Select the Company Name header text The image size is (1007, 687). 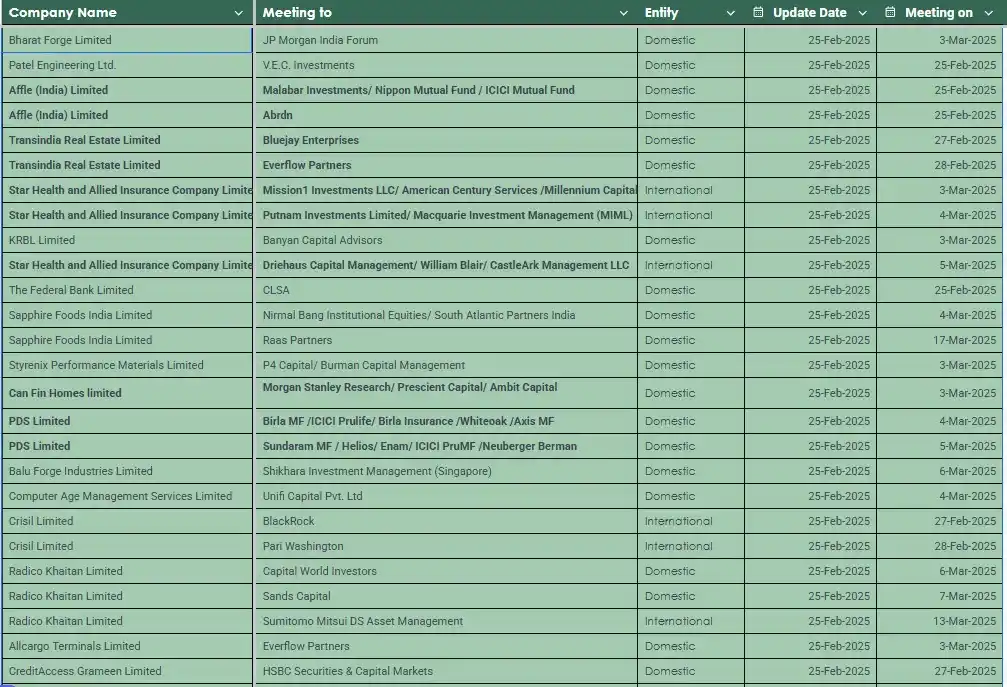(x=62, y=12)
